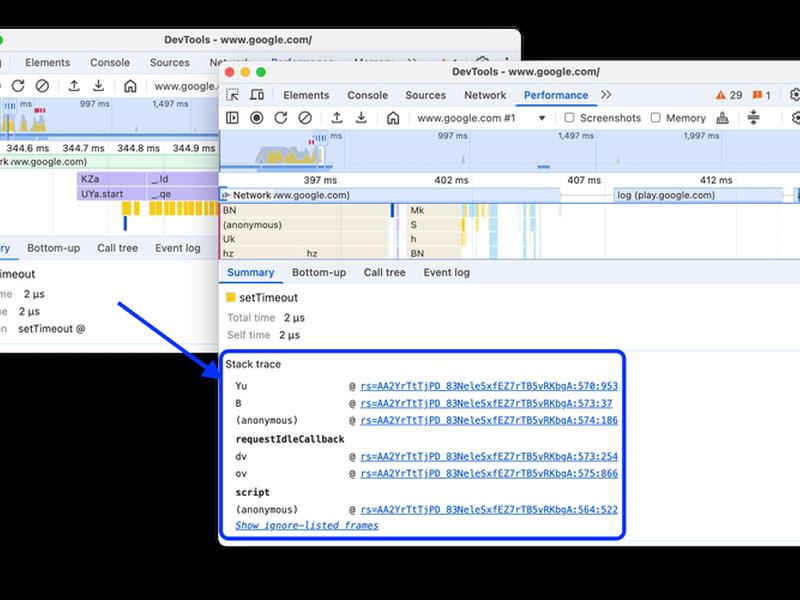Select the Bottom-up tab in the back window
The width and height of the screenshot is (800, 600).
tap(54, 248)
